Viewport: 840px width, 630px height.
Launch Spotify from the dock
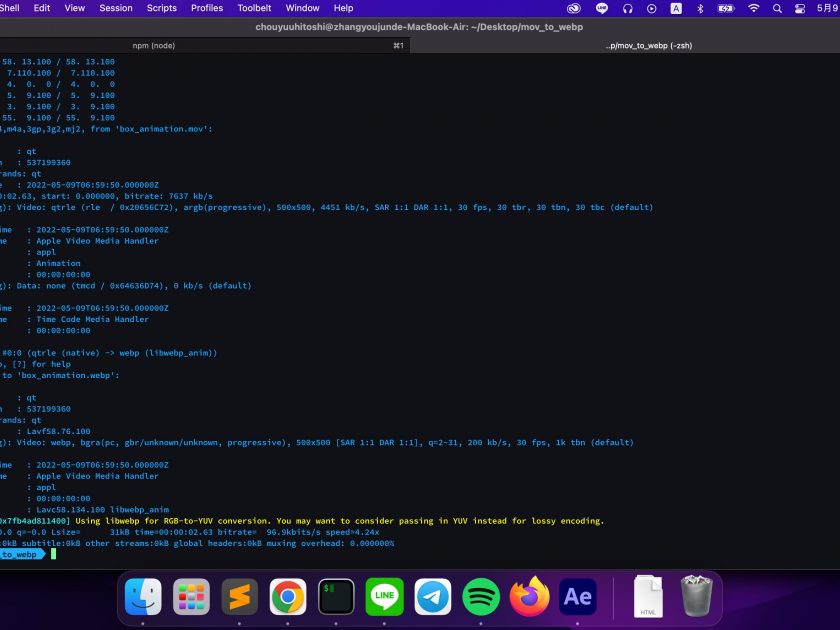click(481, 597)
